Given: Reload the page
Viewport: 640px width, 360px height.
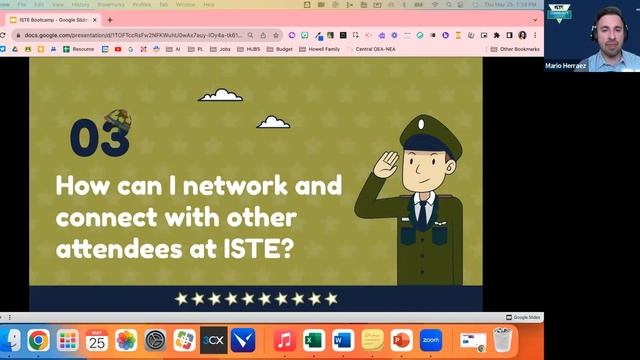Looking at the screenshot, I should click(2, 36).
